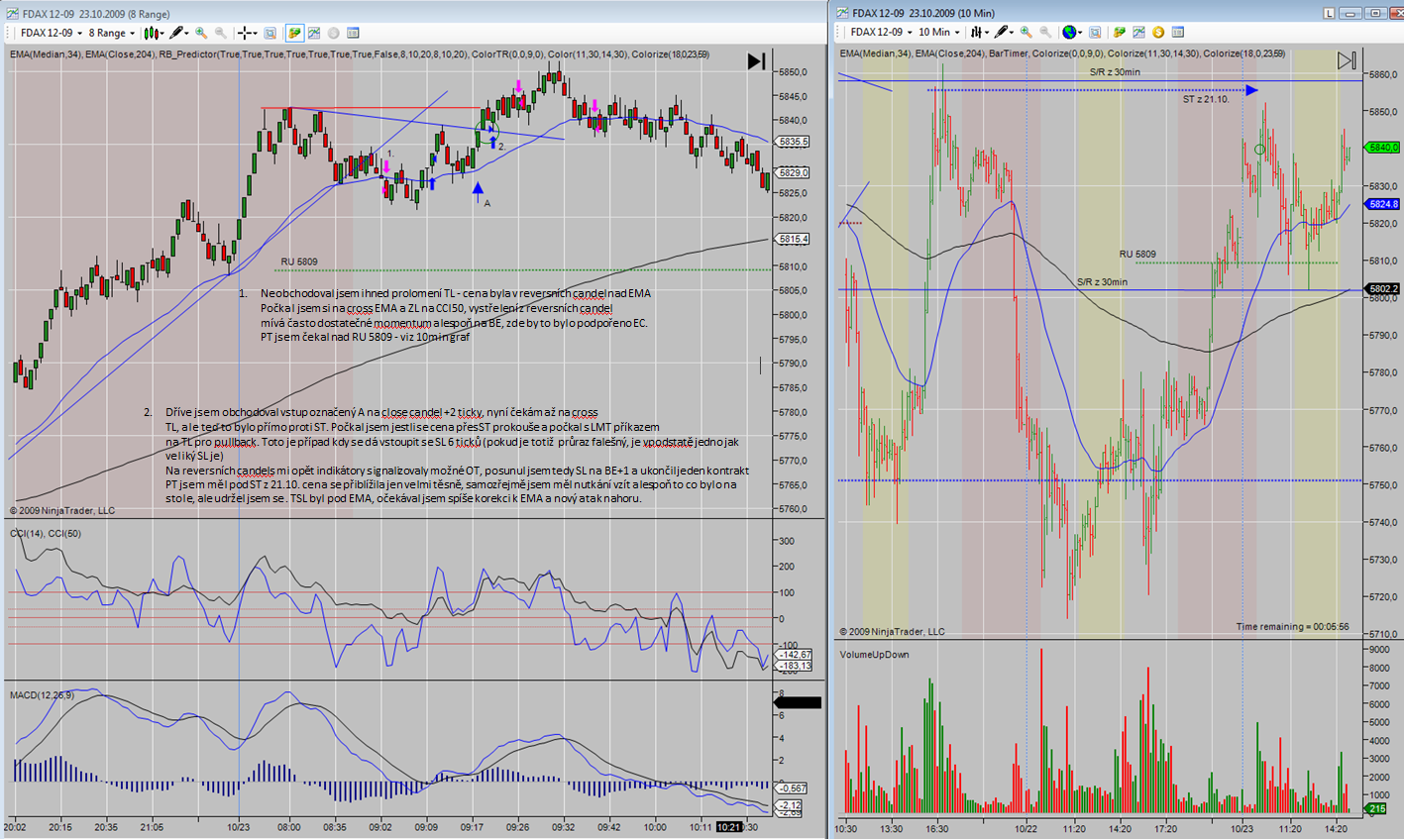
Task: Open the crosshair cursor dropdown in the 8 Range chart
Action: (x=248, y=33)
